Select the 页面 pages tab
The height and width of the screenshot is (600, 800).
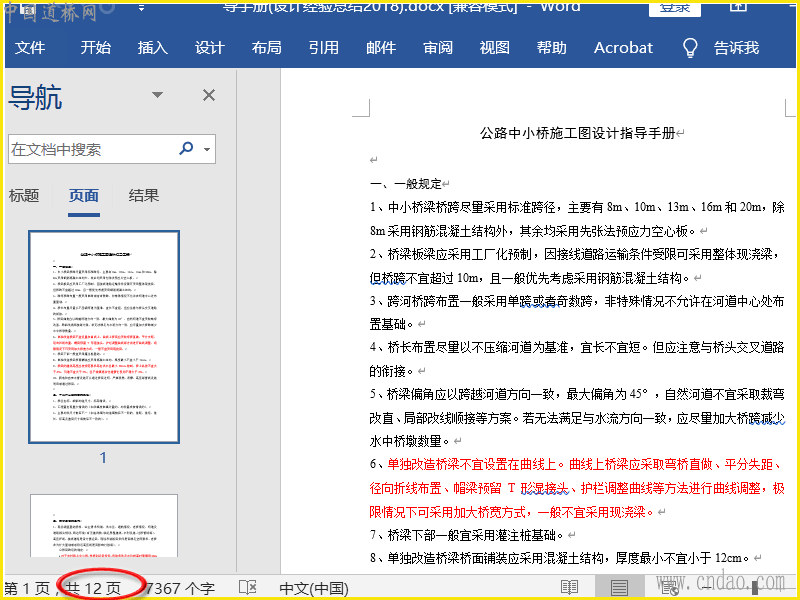click(x=84, y=195)
